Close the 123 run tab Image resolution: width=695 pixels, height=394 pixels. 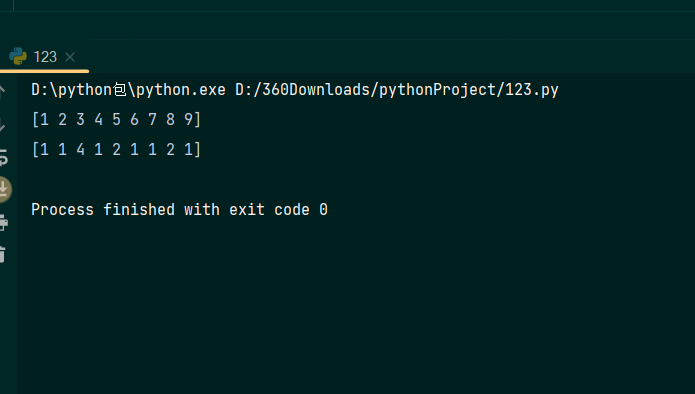(x=70, y=57)
